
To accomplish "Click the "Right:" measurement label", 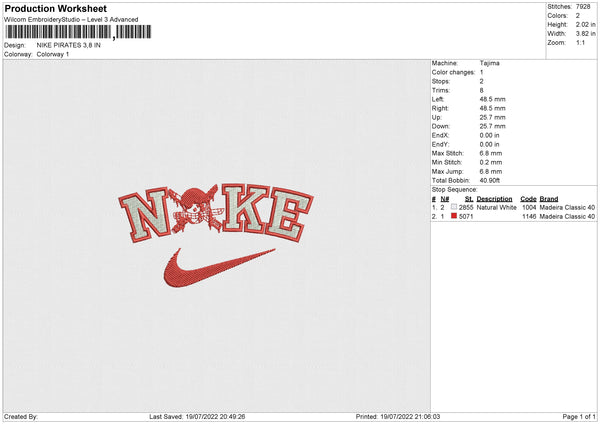I will pyautogui.click(x=440, y=108).
